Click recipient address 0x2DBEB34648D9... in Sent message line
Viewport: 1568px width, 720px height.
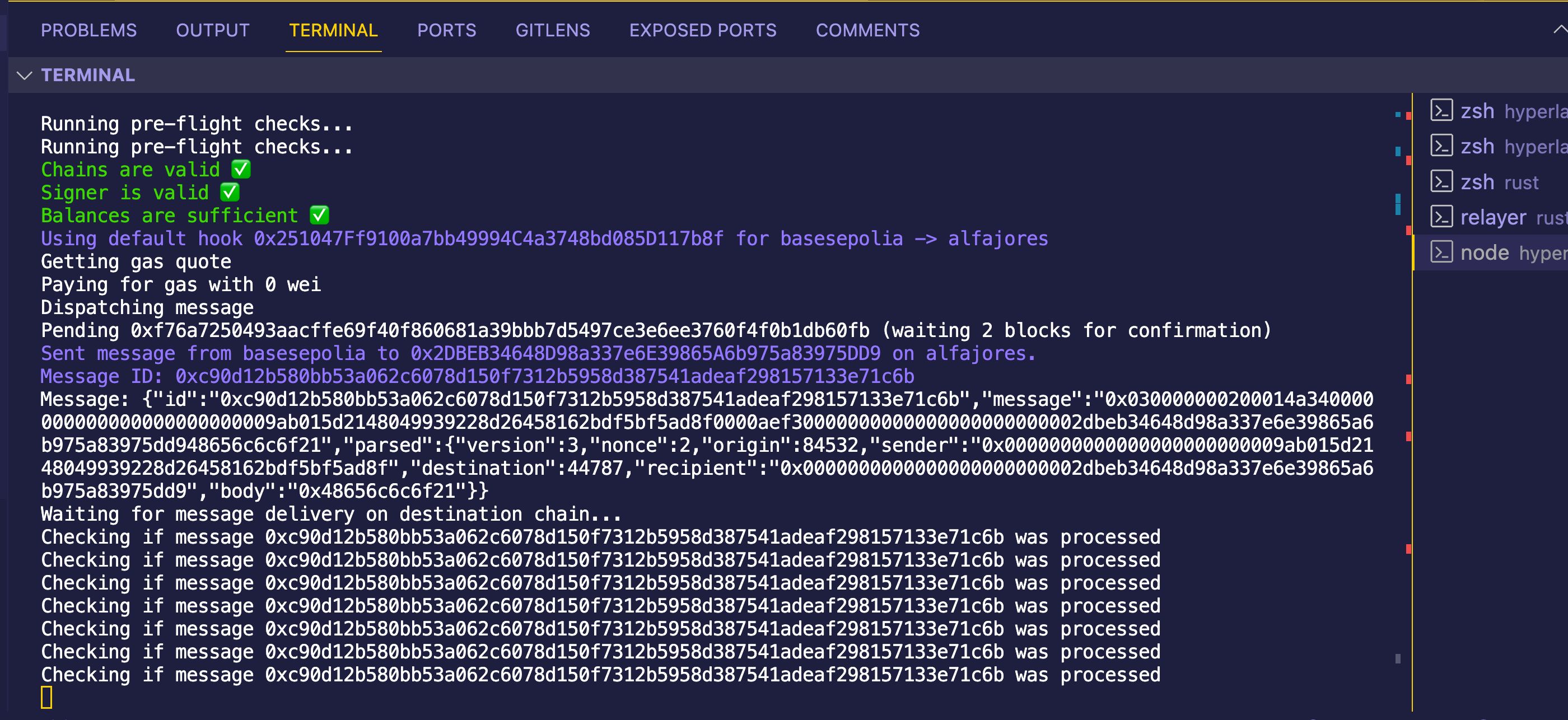[x=645, y=354]
